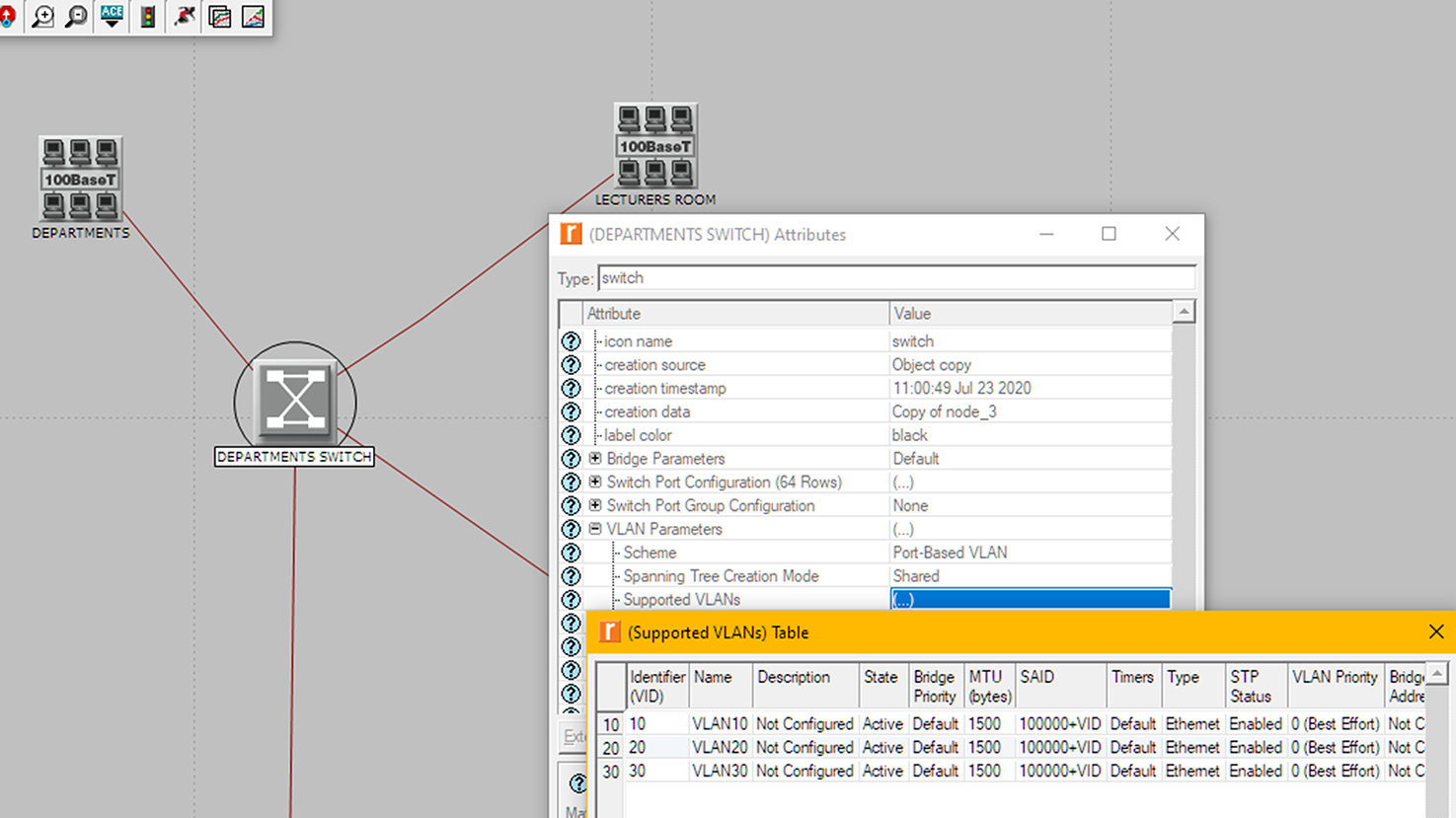Select the DEPARTMENTS 100BaseT LAN node

pos(80,180)
